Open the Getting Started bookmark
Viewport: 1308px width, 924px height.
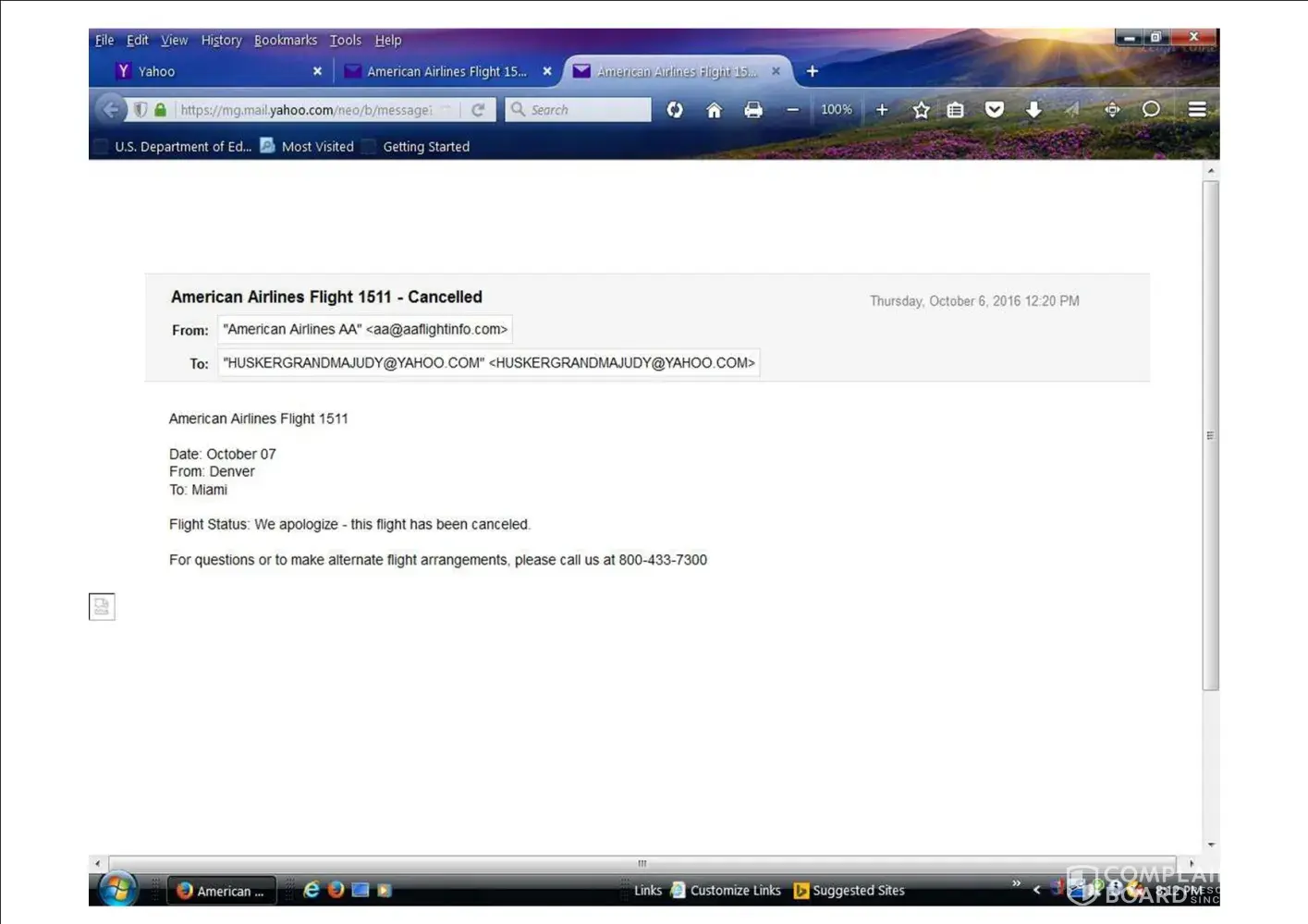416,147
